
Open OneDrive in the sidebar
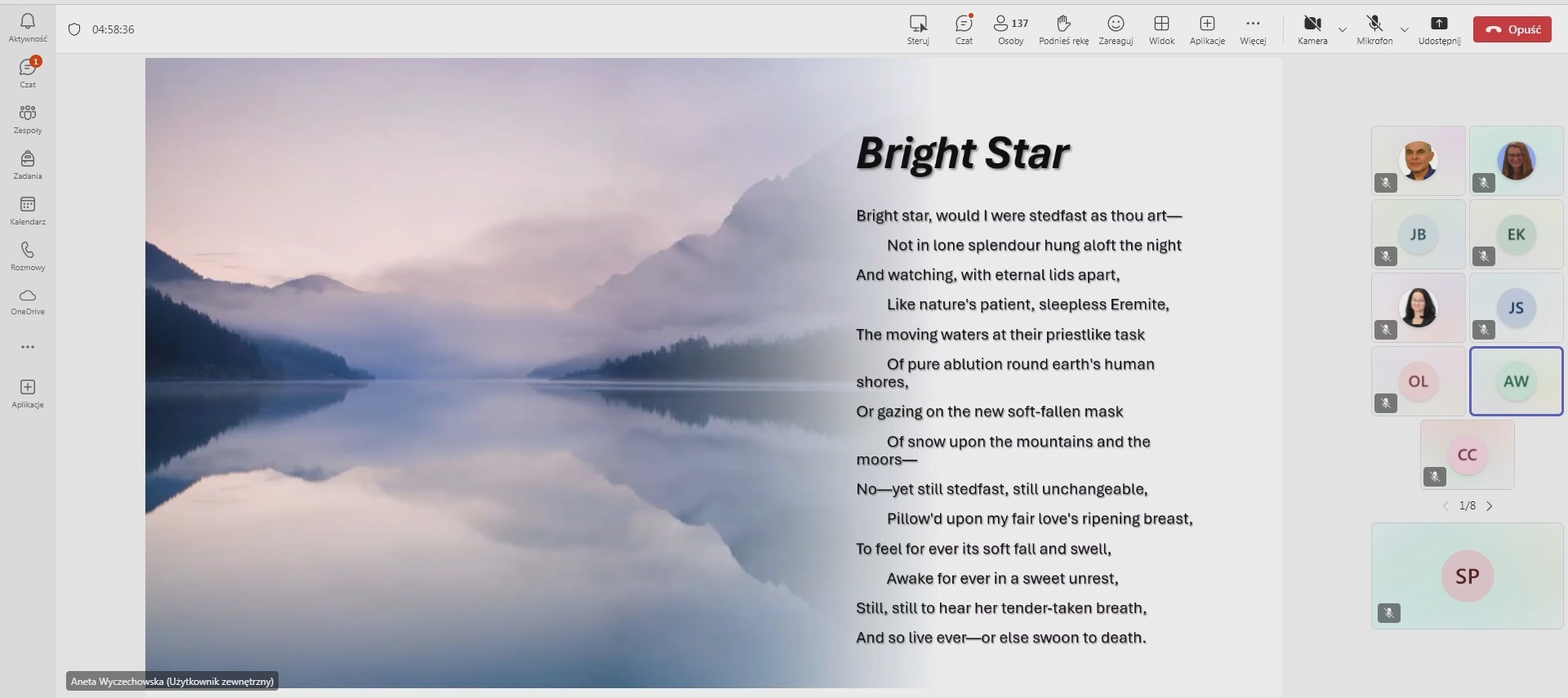28,301
